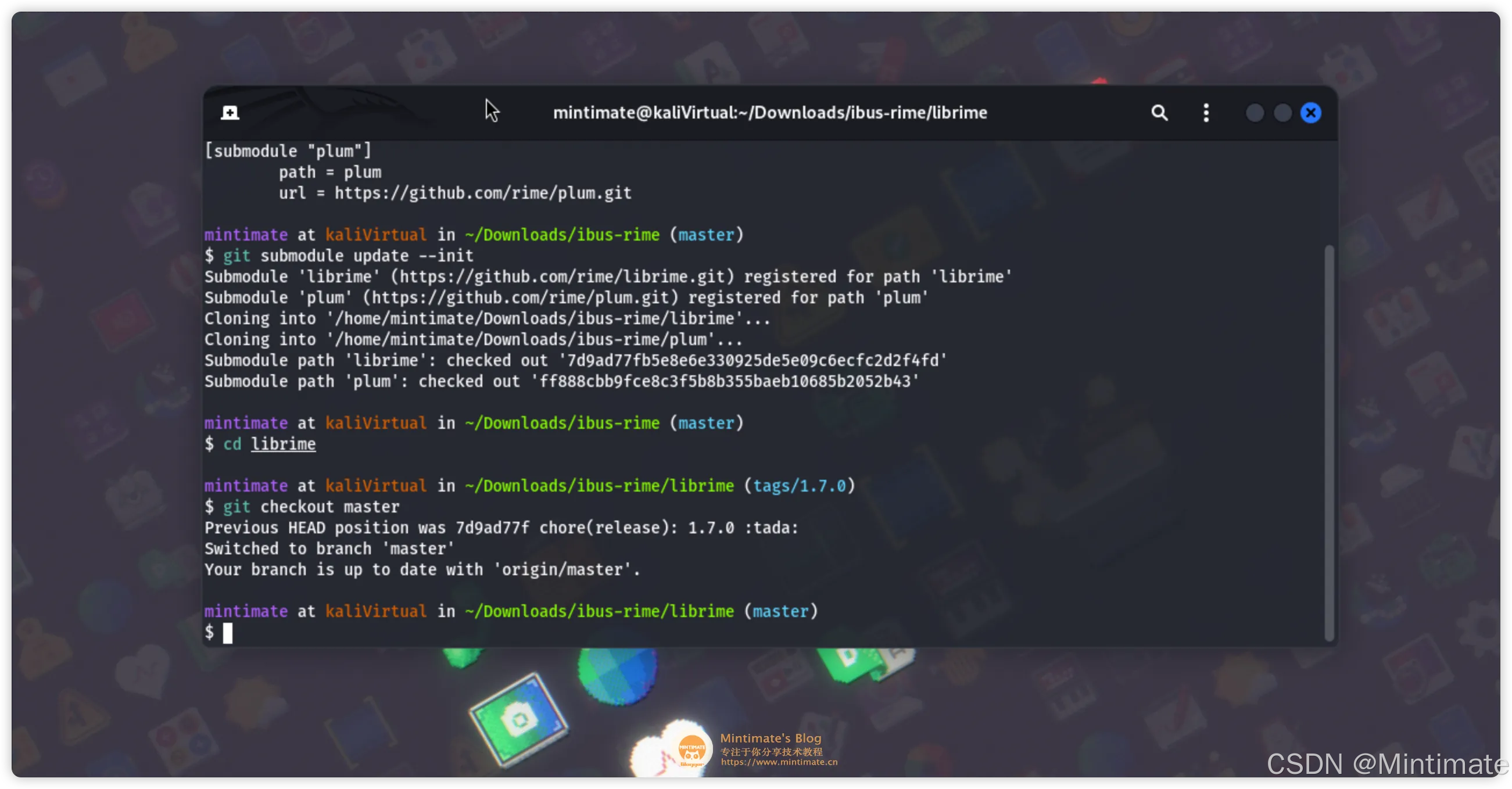Click 'git submodule update --init' command

(x=347, y=256)
